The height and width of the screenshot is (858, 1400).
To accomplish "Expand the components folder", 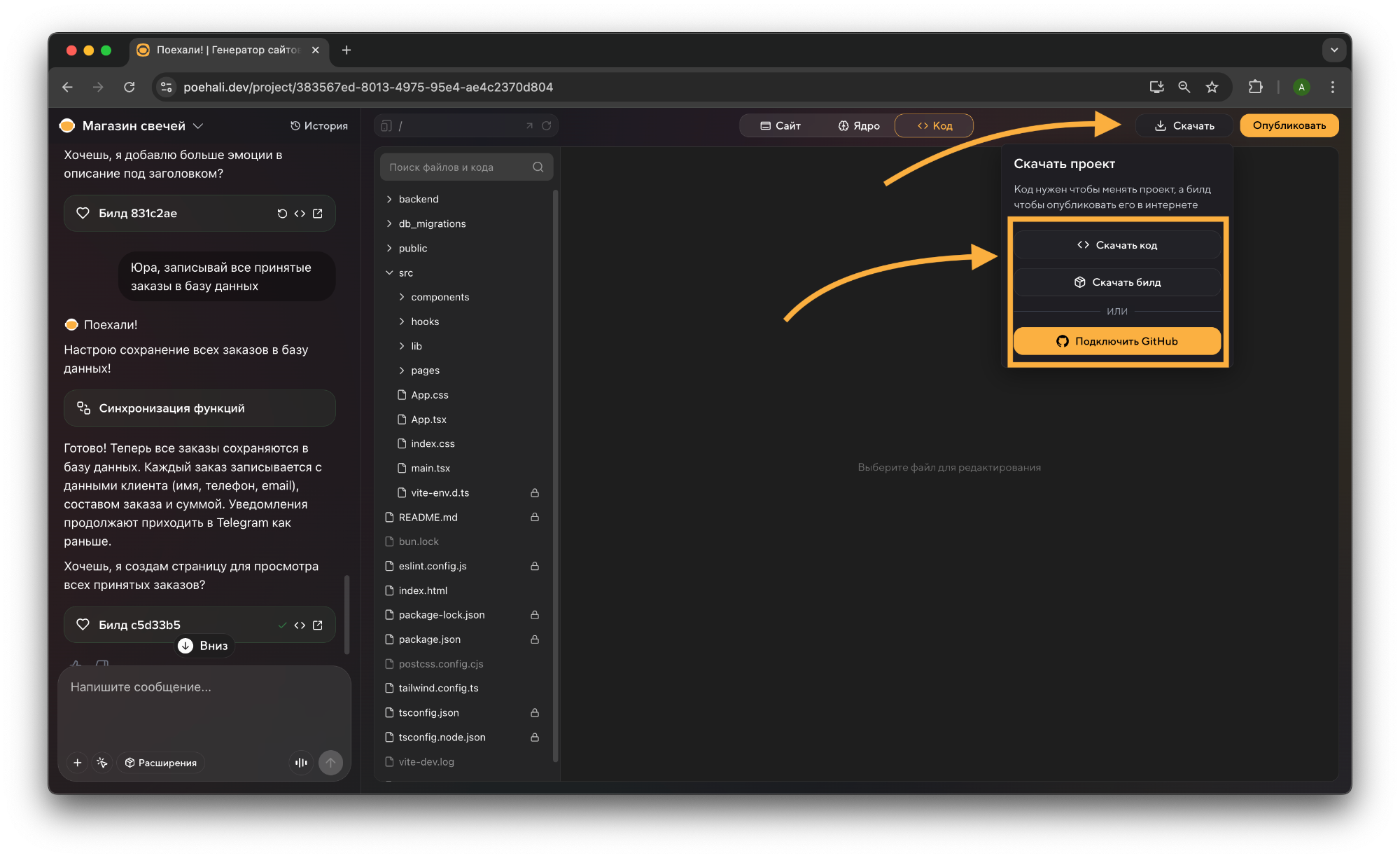I will (x=440, y=298).
